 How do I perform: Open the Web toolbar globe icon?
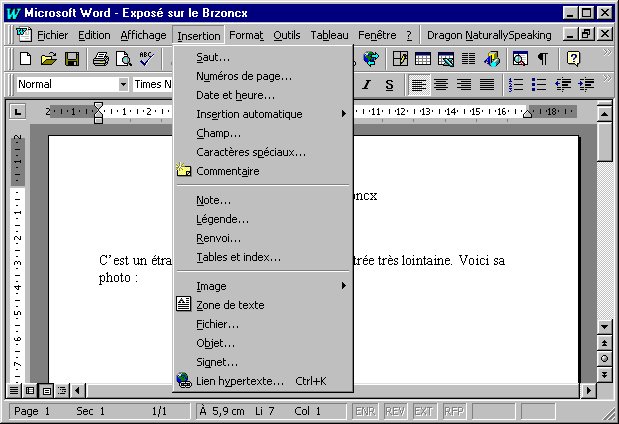point(371,59)
